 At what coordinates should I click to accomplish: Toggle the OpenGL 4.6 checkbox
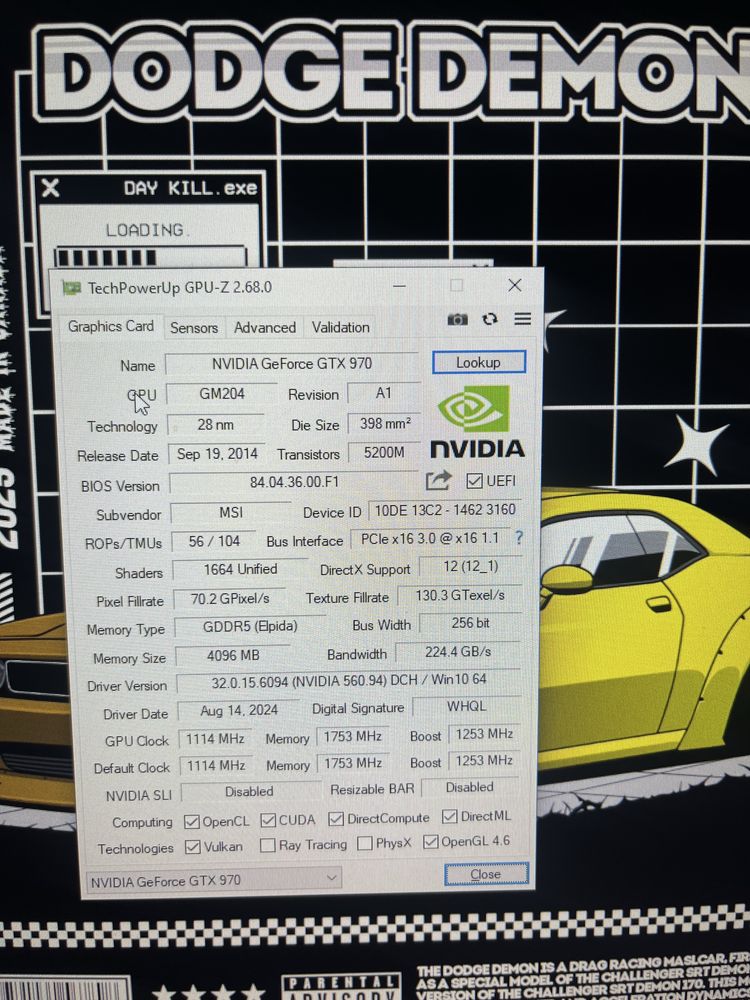click(430, 842)
